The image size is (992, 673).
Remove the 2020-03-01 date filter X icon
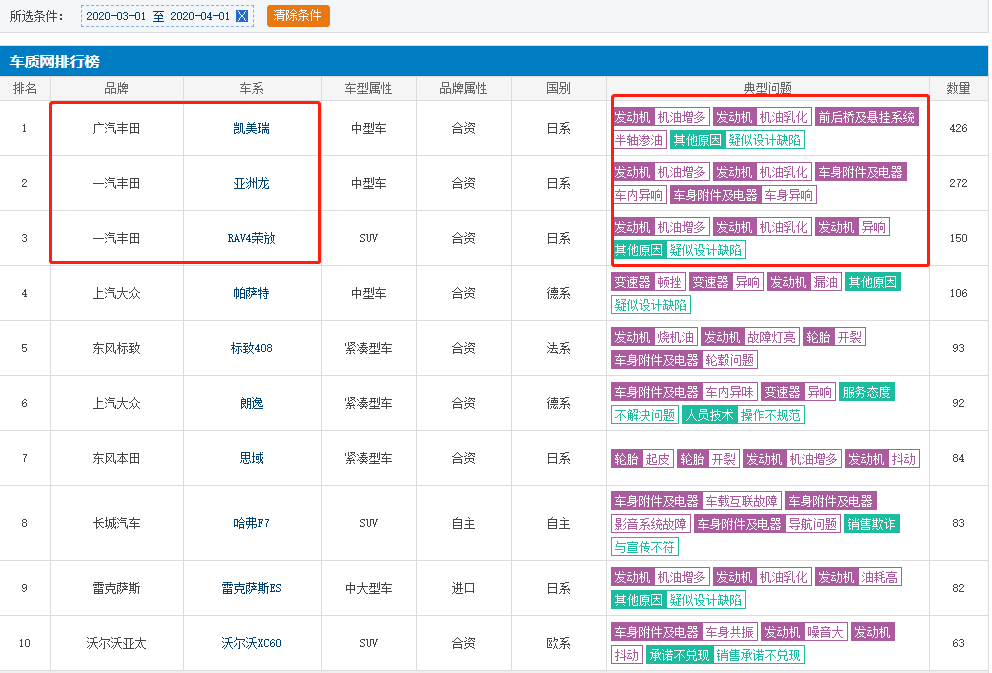pos(242,16)
